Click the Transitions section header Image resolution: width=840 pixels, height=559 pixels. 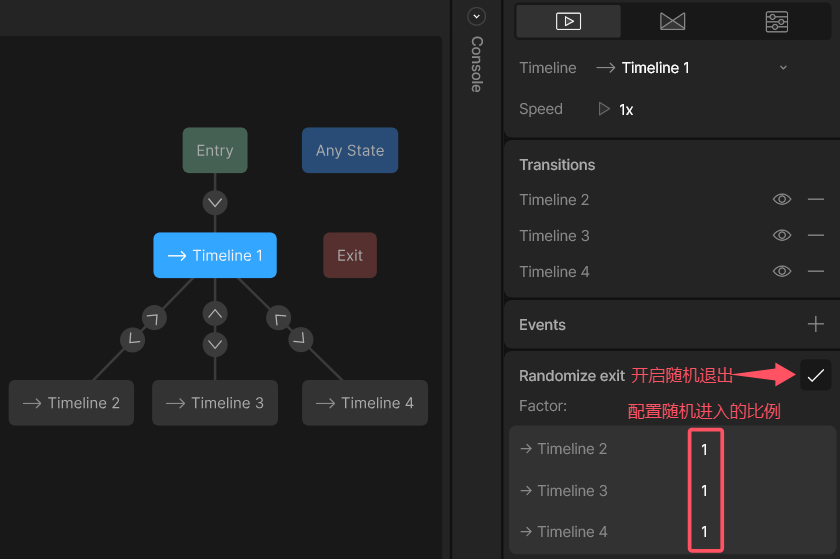point(557,165)
